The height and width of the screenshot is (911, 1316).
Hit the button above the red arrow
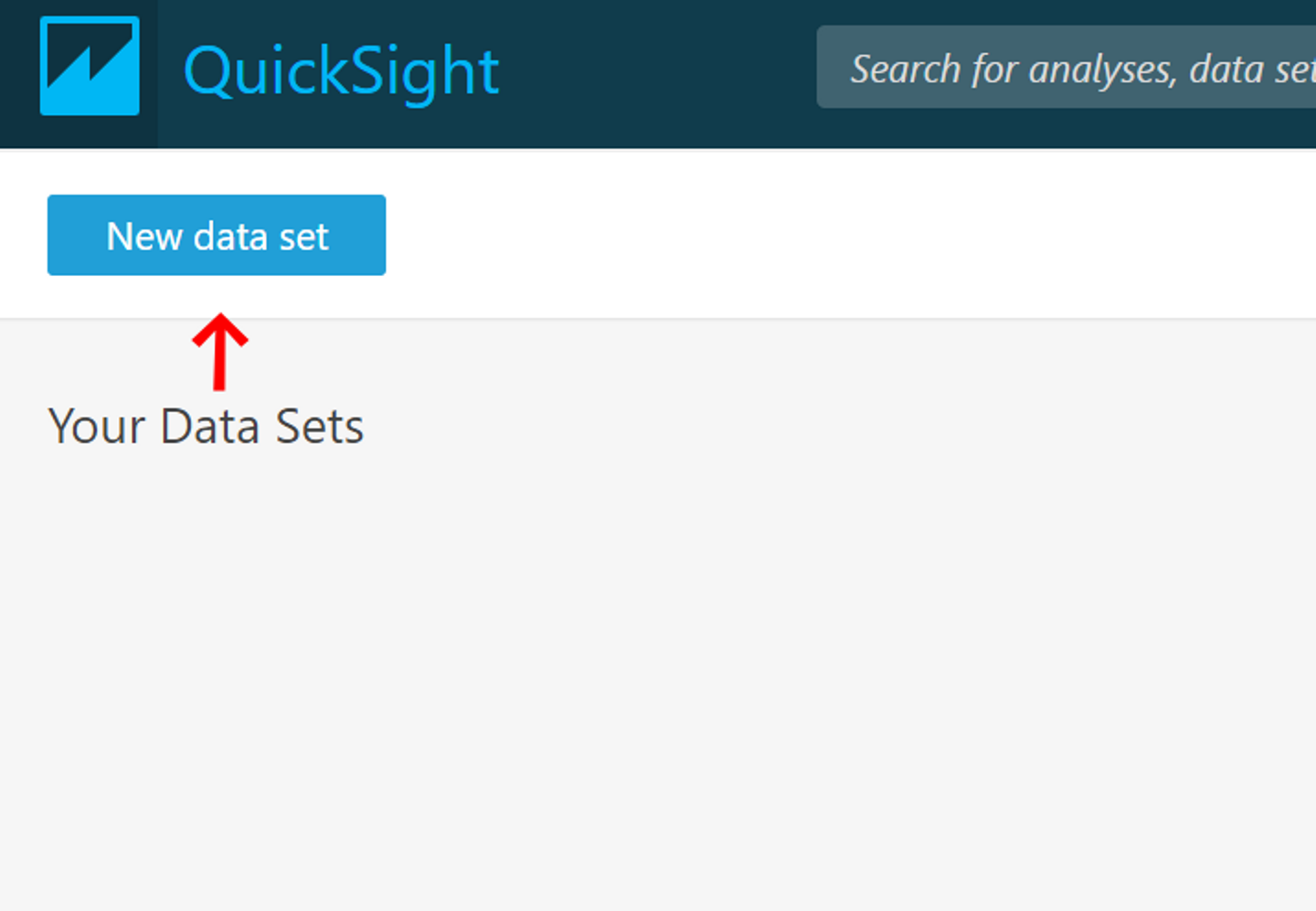tap(217, 236)
